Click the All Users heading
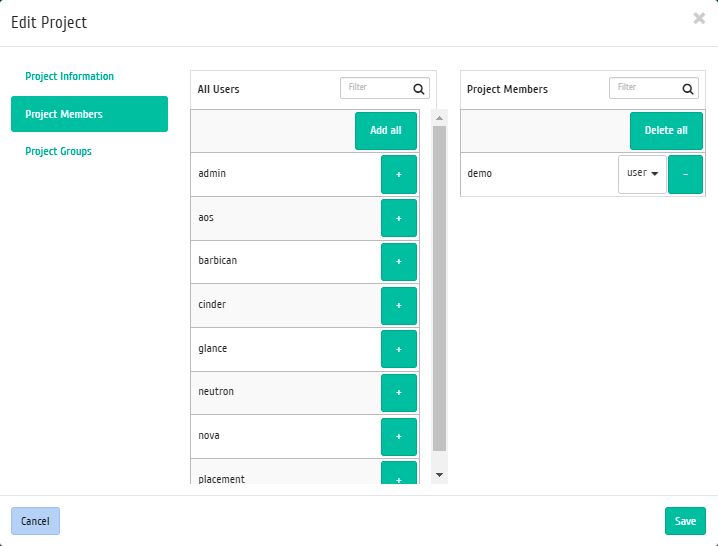This screenshot has width=718, height=546. tap(218, 89)
